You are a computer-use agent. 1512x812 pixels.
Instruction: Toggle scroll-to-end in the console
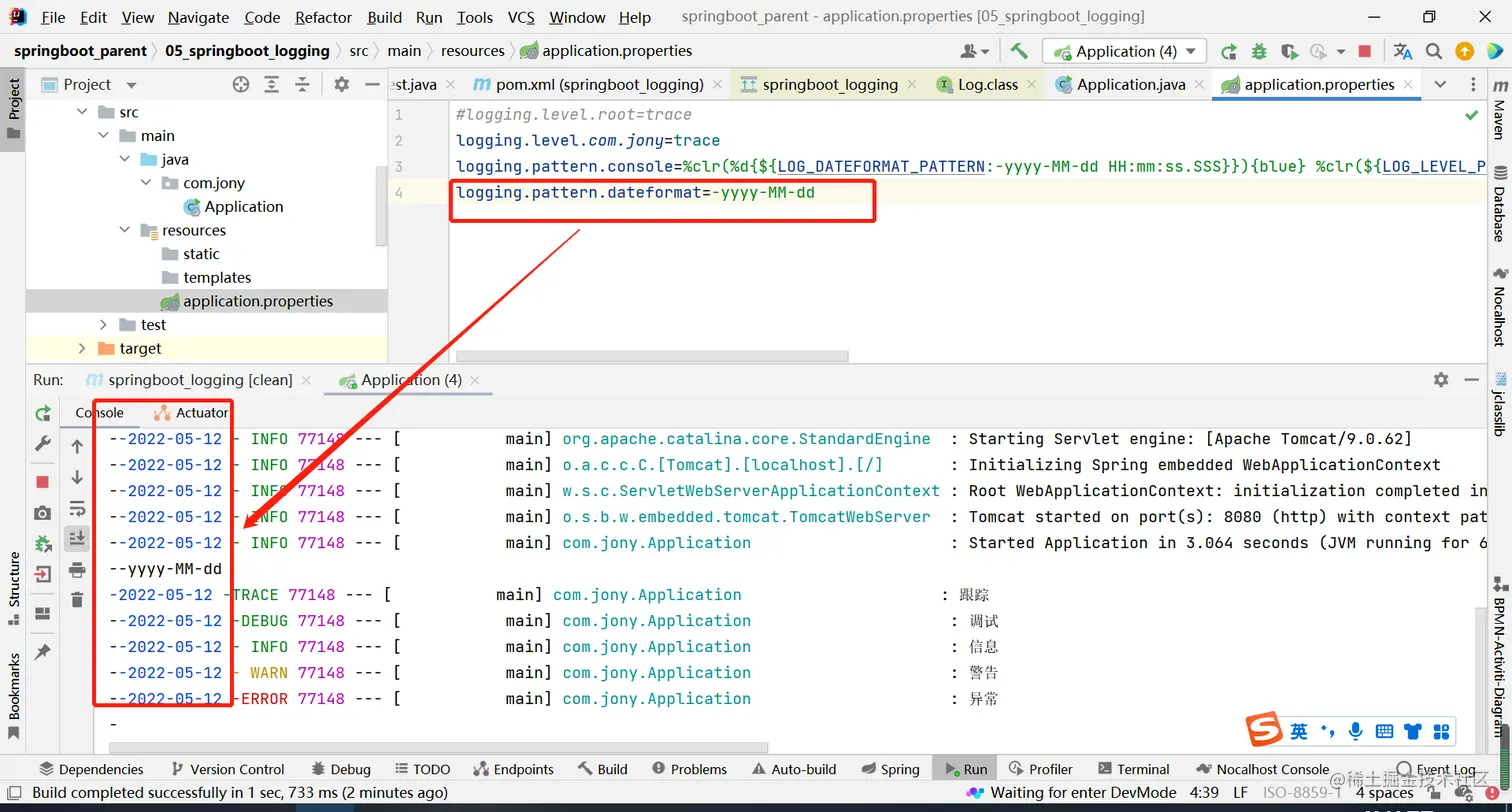77,539
